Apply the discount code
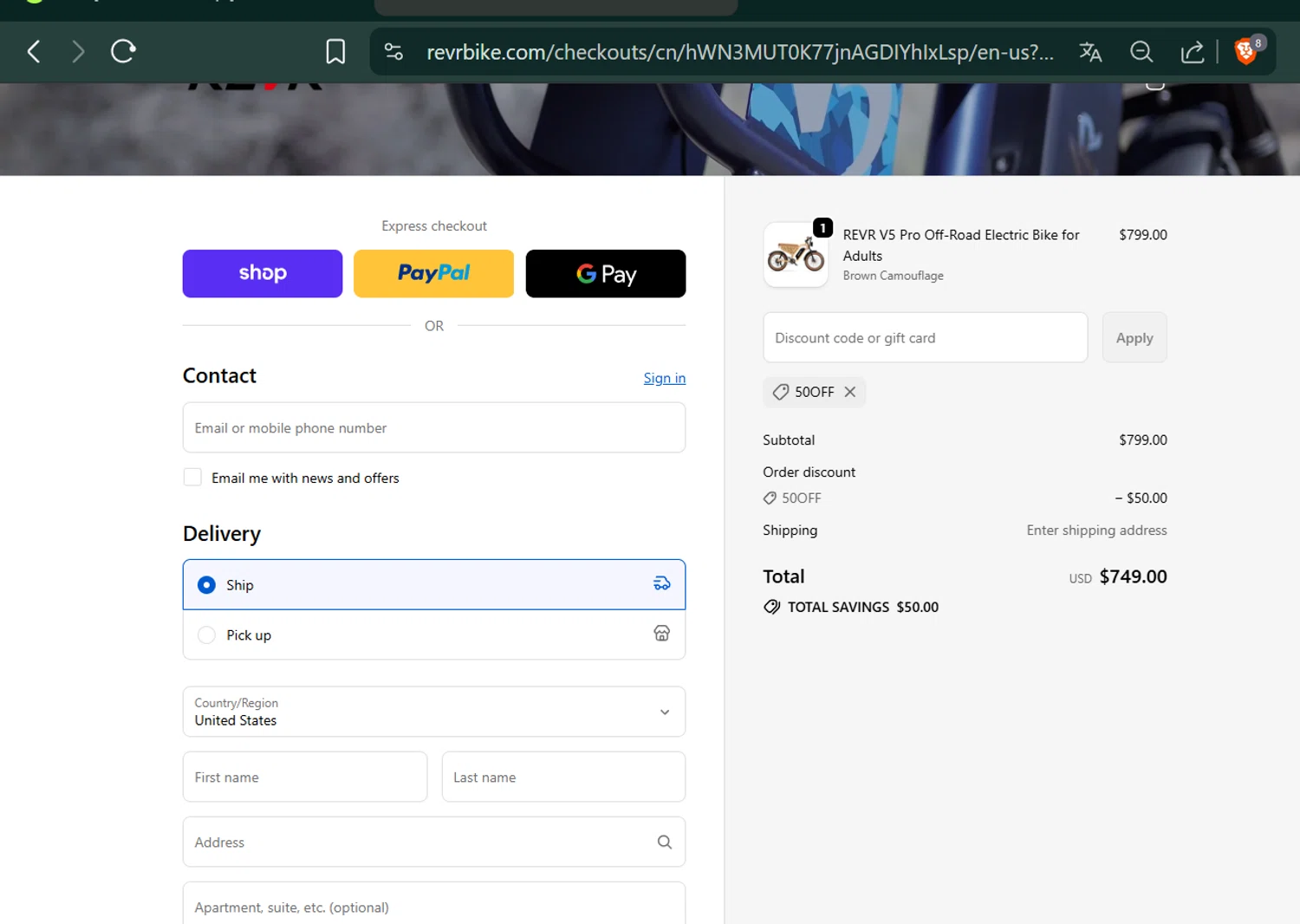 click(x=1134, y=337)
